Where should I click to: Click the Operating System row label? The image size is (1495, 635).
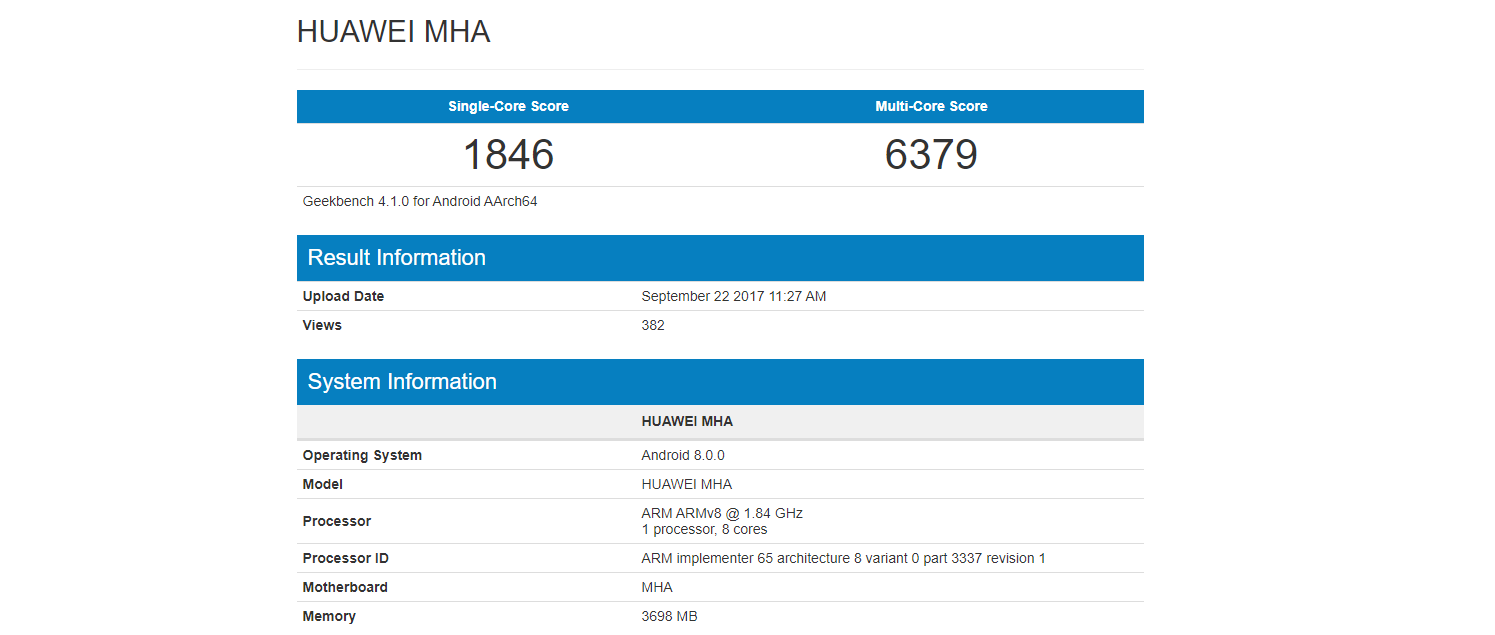tap(362, 455)
